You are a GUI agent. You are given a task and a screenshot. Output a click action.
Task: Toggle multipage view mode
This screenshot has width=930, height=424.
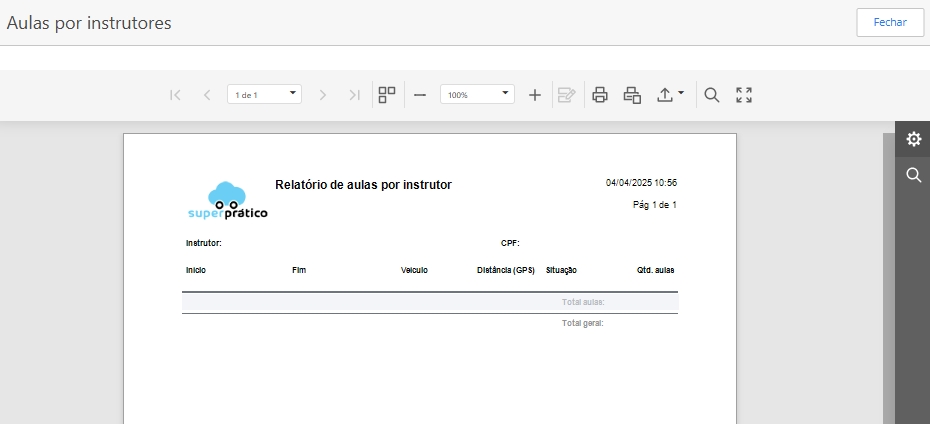[x=386, y=95]
